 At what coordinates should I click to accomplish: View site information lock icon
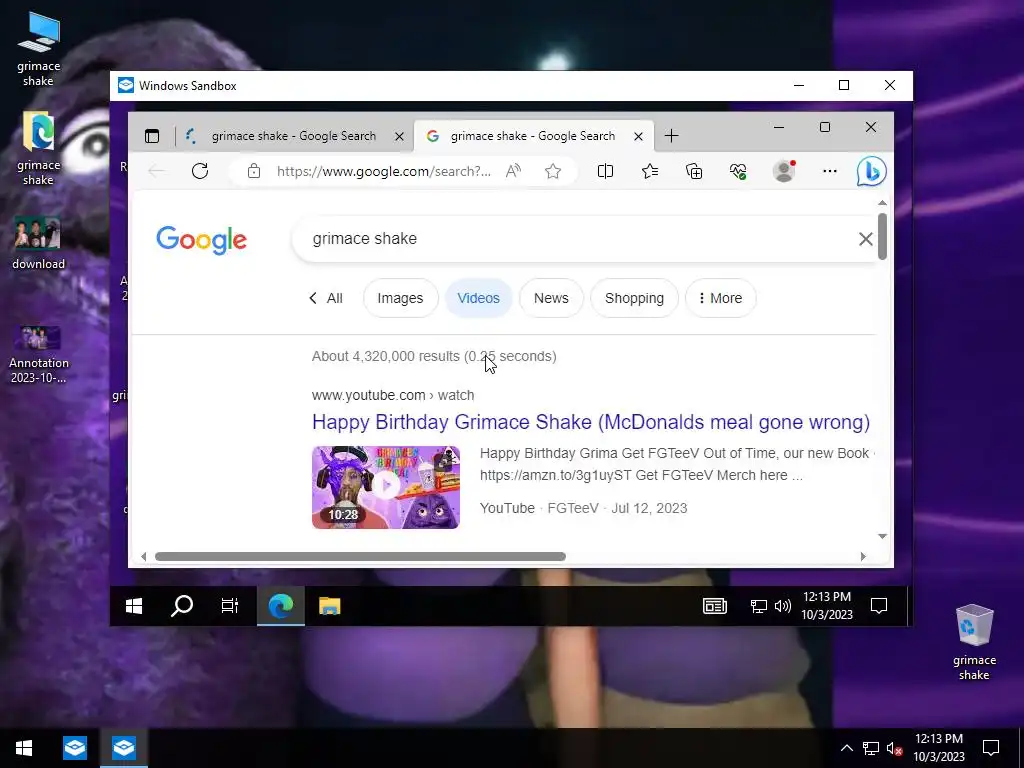click(254, 171)
